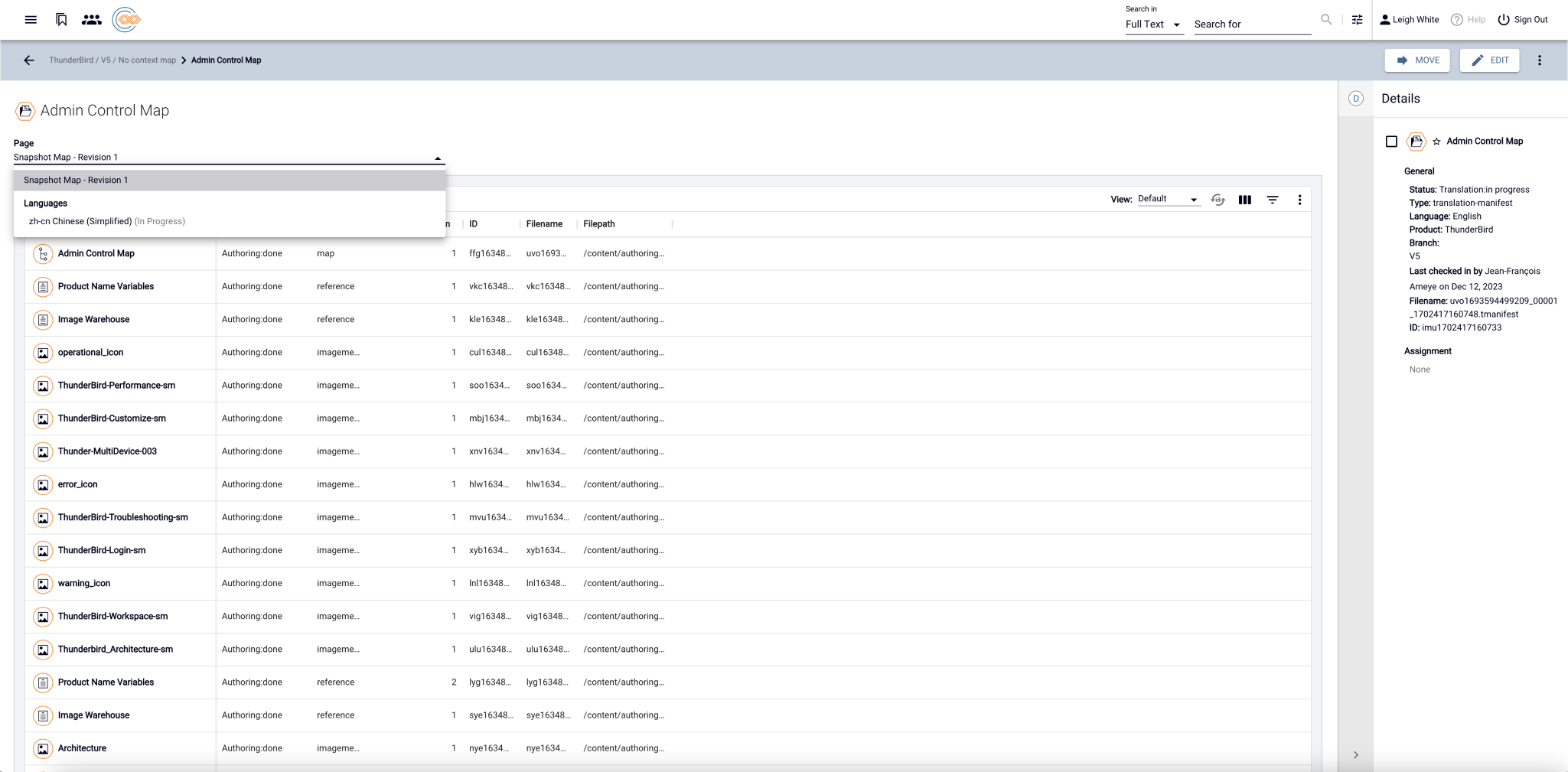Open the hamburger main menu
Image resolution: width=1568 pixels, height=772 pixels.
click(31, 20)
